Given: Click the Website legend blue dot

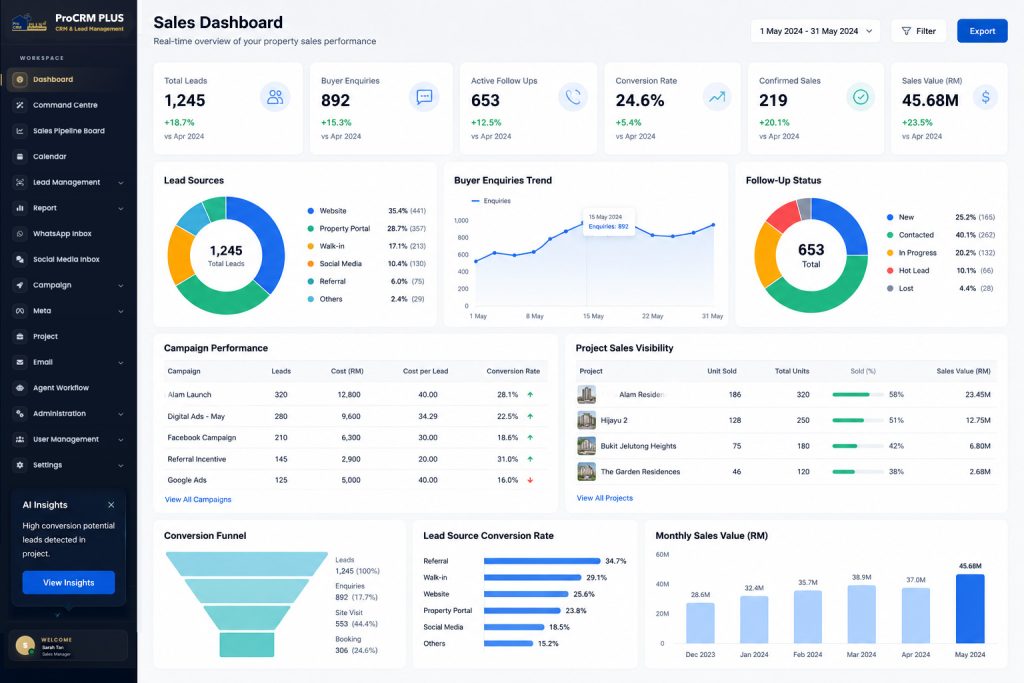Looking at the screenshot, I should point(311,211).
